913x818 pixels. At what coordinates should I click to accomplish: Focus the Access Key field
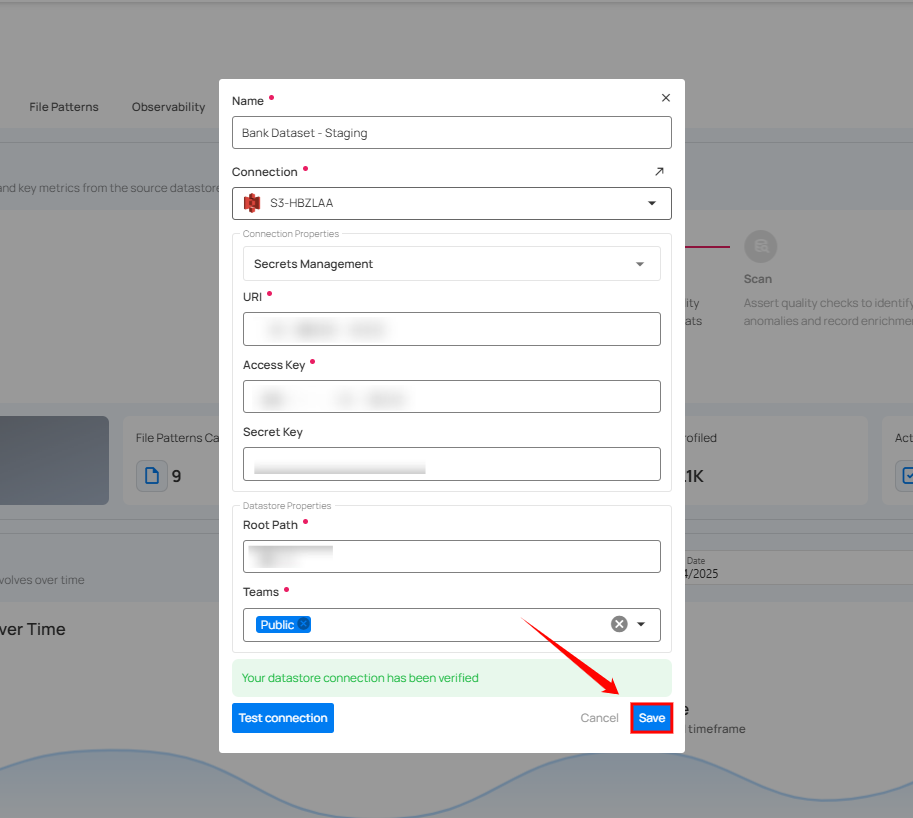(451, 397)
